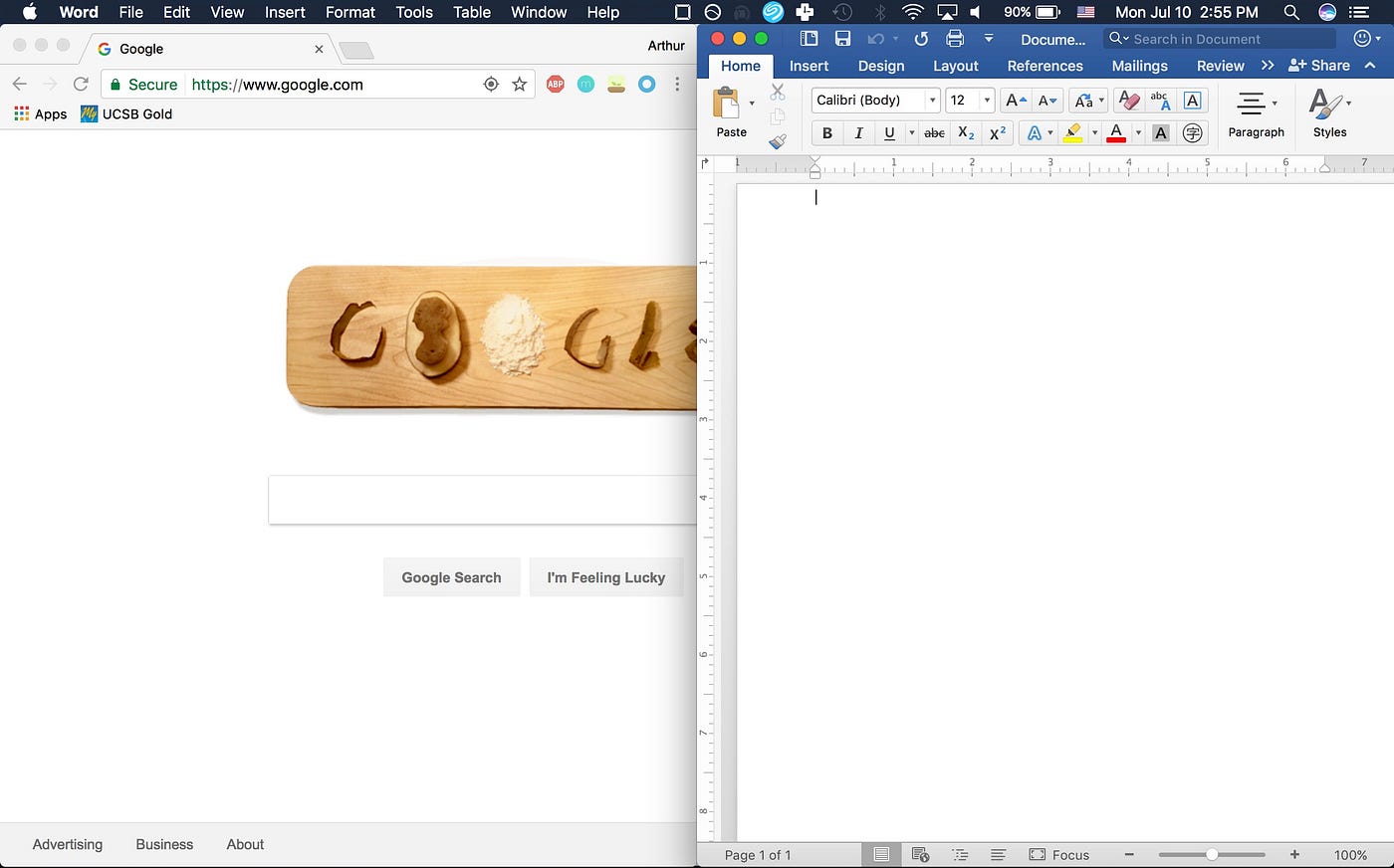
Task: Apply superscript with the X² button
Action: [998, 132]
